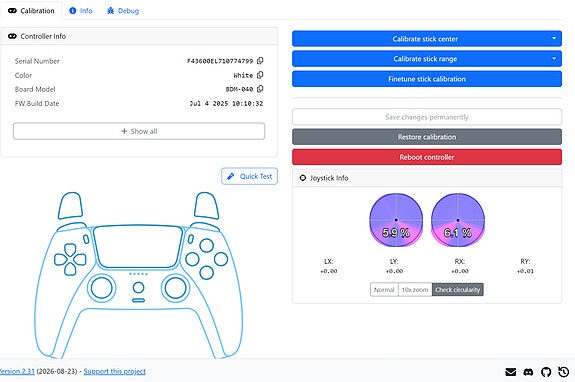Viewport: 575px width, 382px height.
Task: Click the d-pad down on controller diagram
Action: coord(70,269)
